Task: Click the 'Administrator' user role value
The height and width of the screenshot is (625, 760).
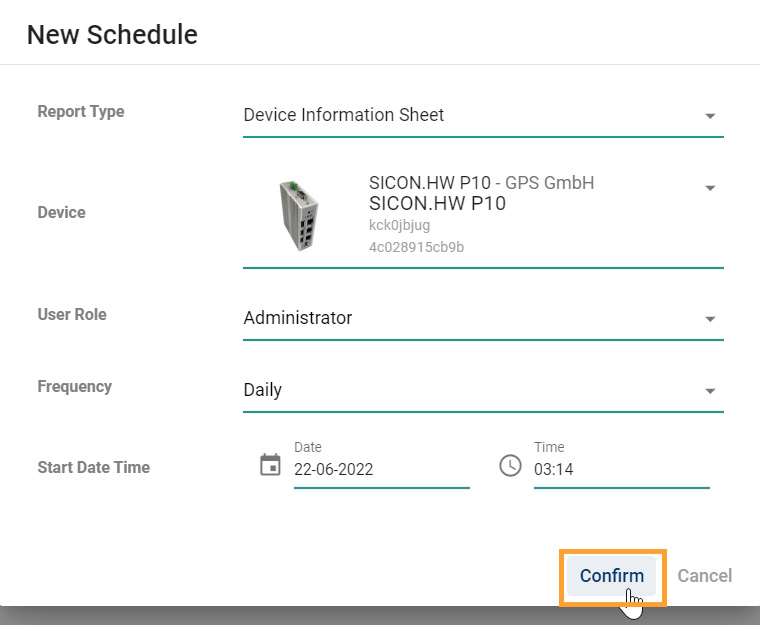Action: pos(298,318)
